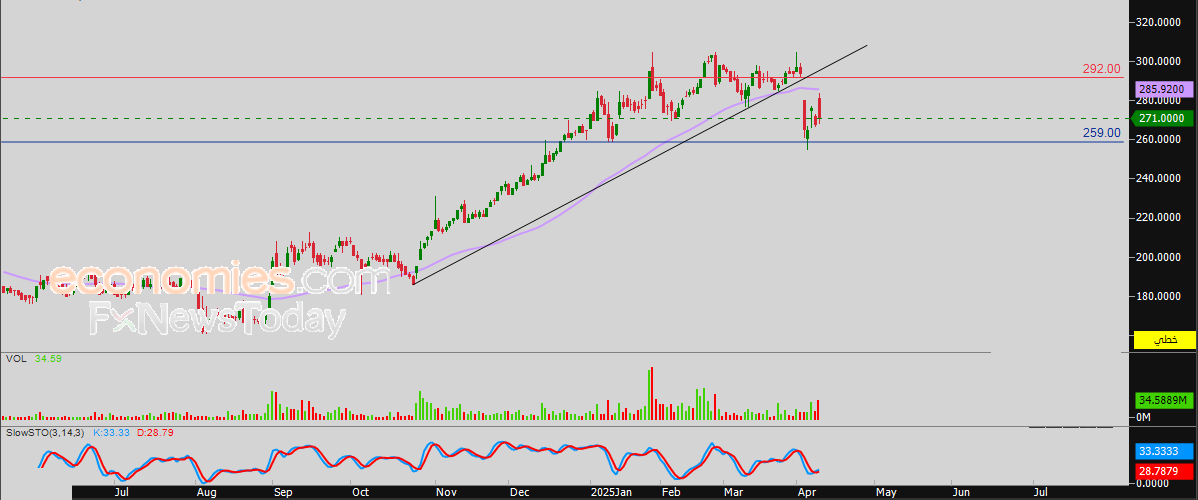Screen dimensions: 1198x500
Task: Select the black ascending trendline
Action: (640, 164)
